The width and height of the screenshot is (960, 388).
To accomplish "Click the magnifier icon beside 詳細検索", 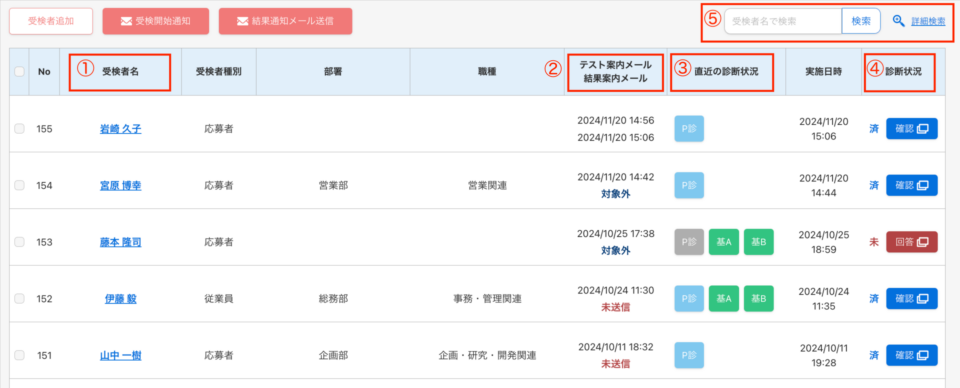I will coord(899,21).
